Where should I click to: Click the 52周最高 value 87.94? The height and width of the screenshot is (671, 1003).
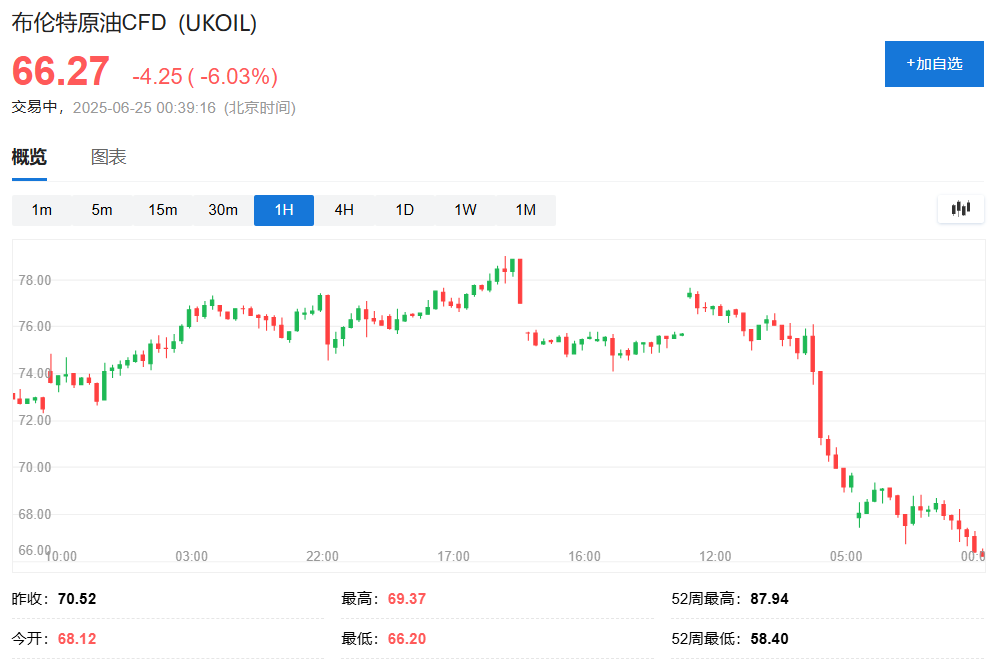(x=770, y=599)
